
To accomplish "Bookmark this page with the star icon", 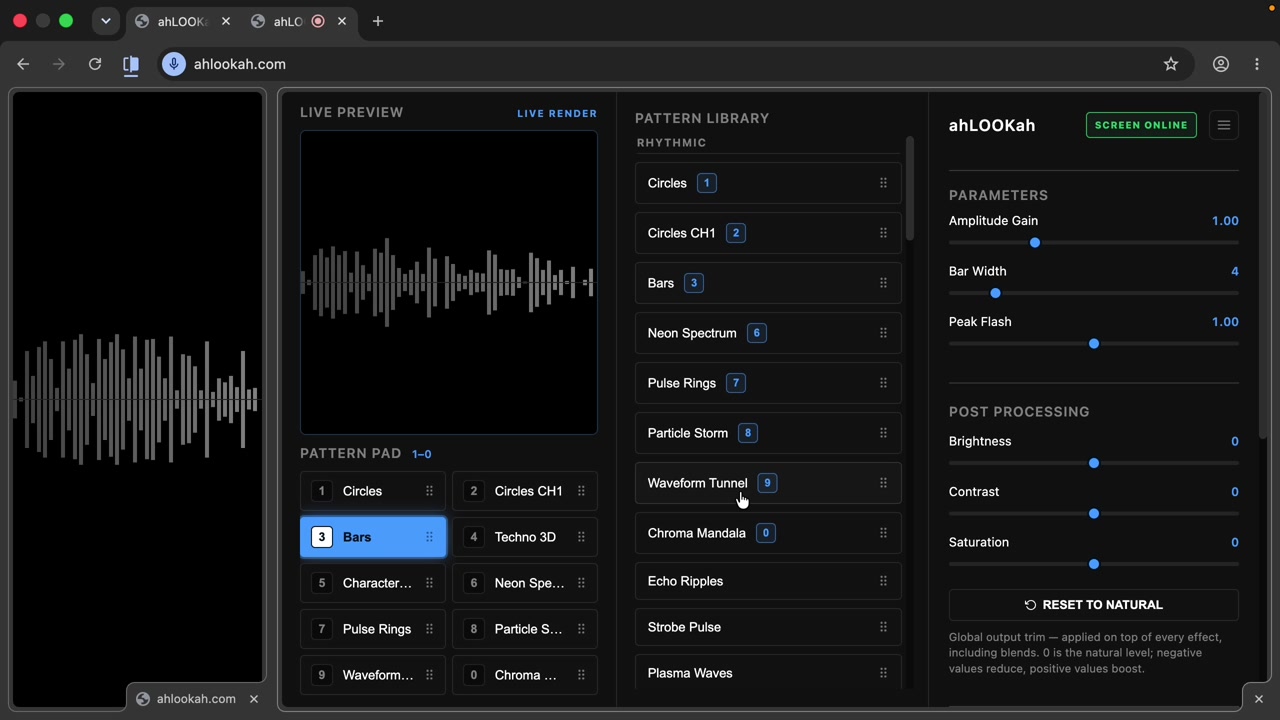I will (x=1171, y=64).
